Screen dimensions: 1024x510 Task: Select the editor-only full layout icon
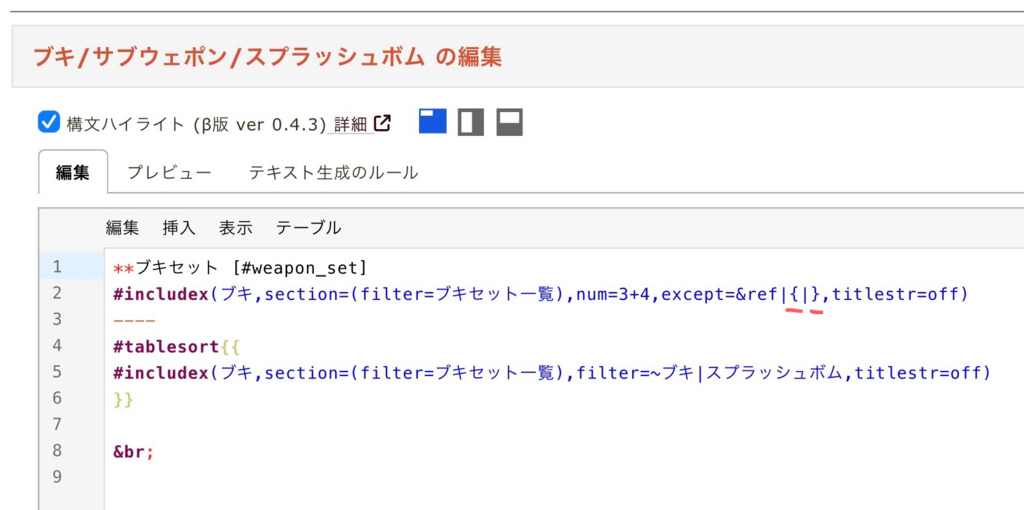[x=432, y=122]
